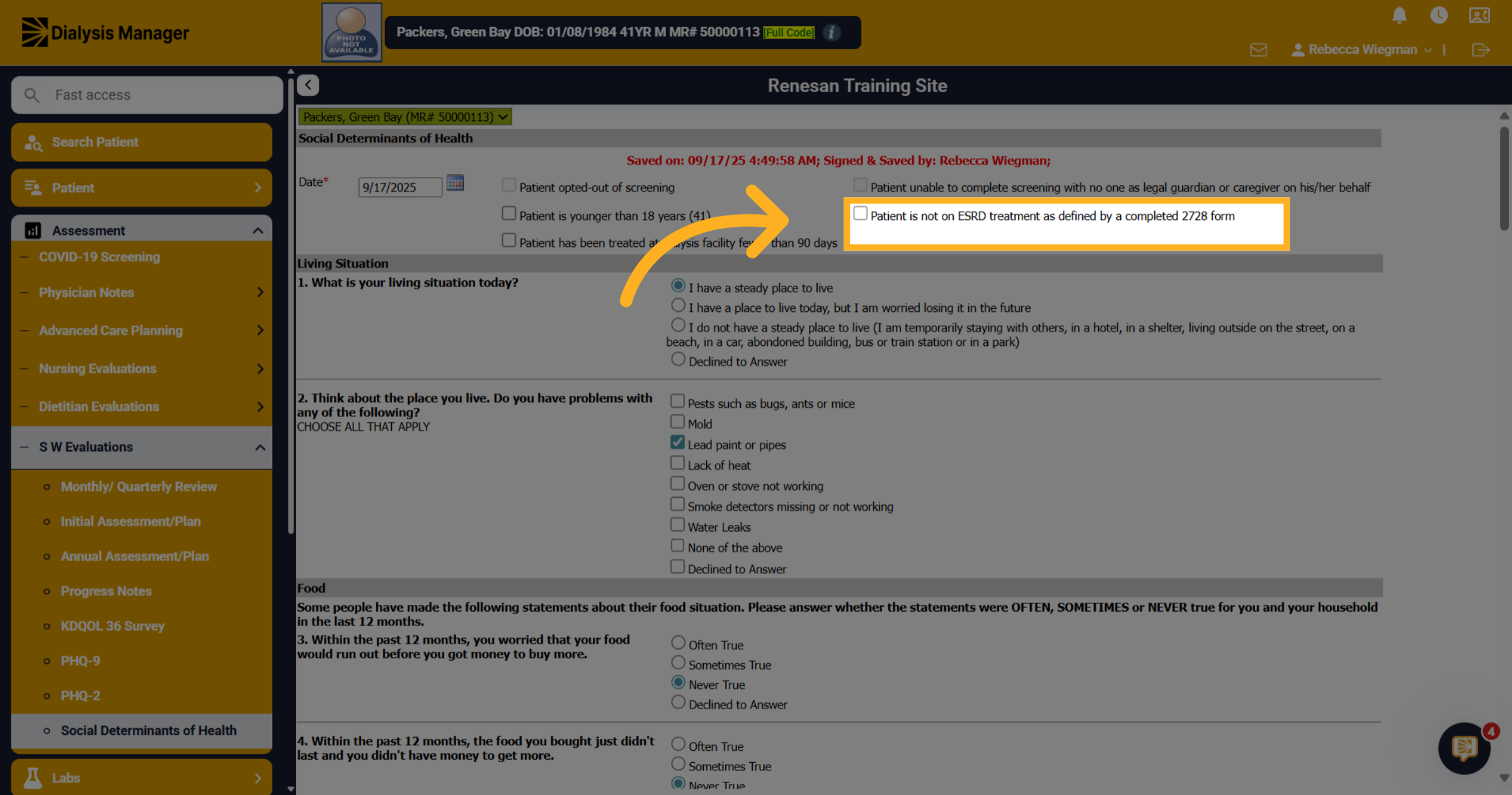Click the Fast access search field
Screen dimensions: 1512x795
147,95
